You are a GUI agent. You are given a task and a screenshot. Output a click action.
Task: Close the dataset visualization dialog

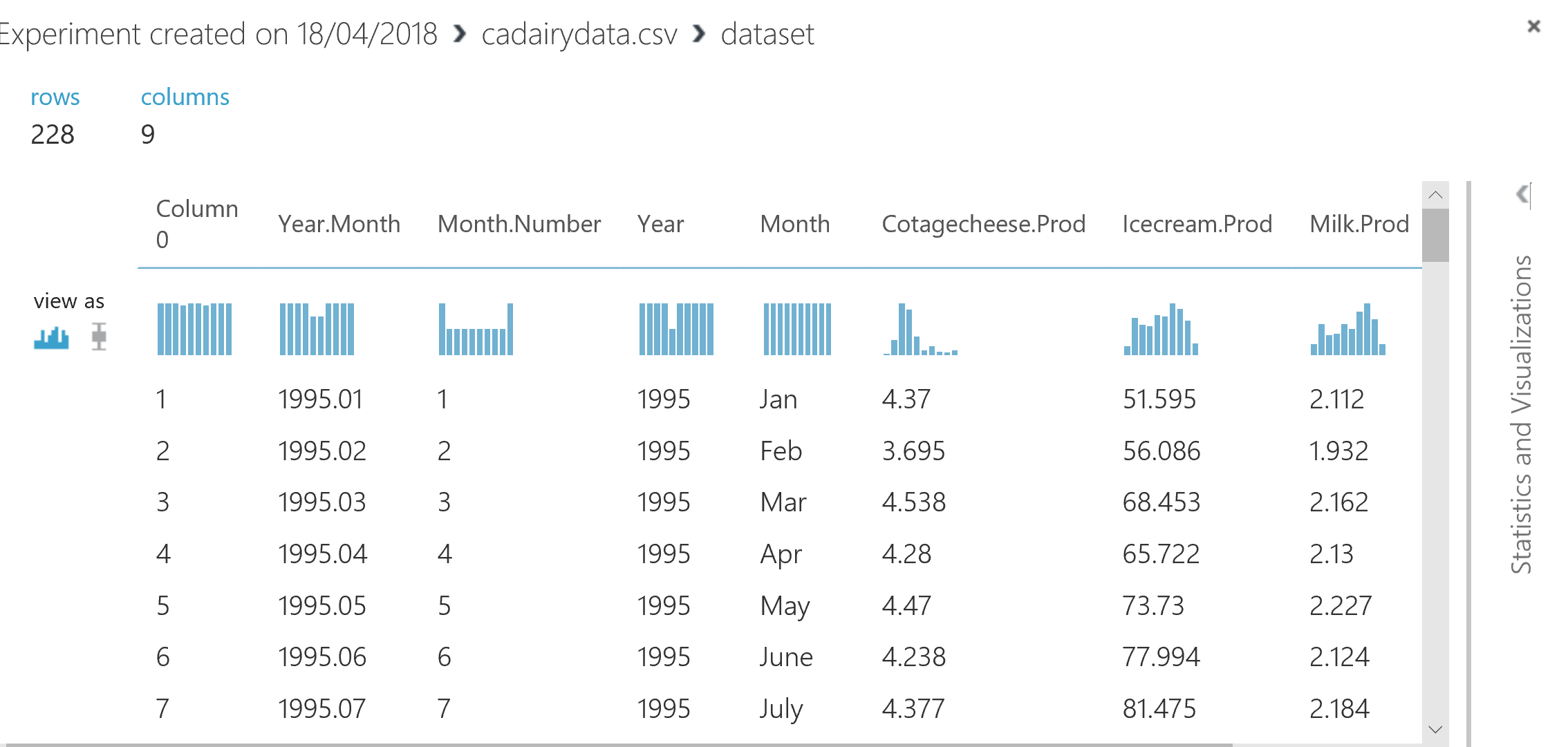point(1533,26)
